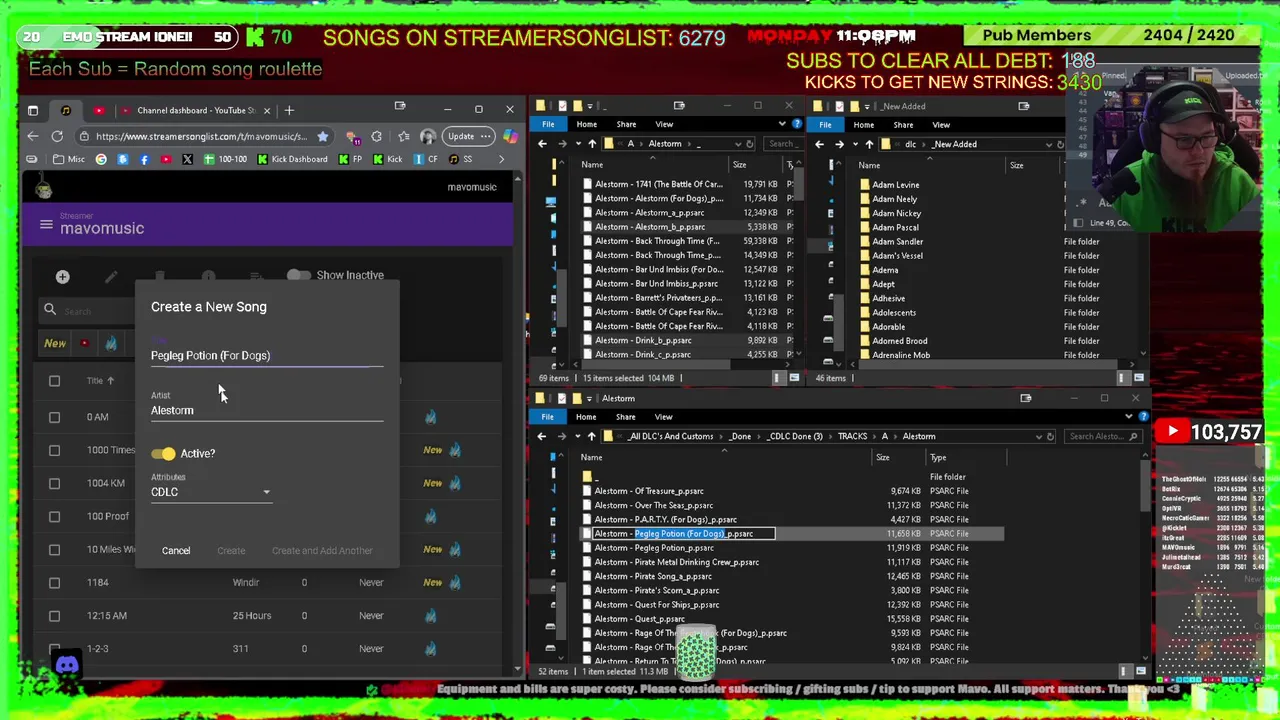Open the mavomusic hamburger menu
This screenshot has width=1280, height=720.
[46, 225]
